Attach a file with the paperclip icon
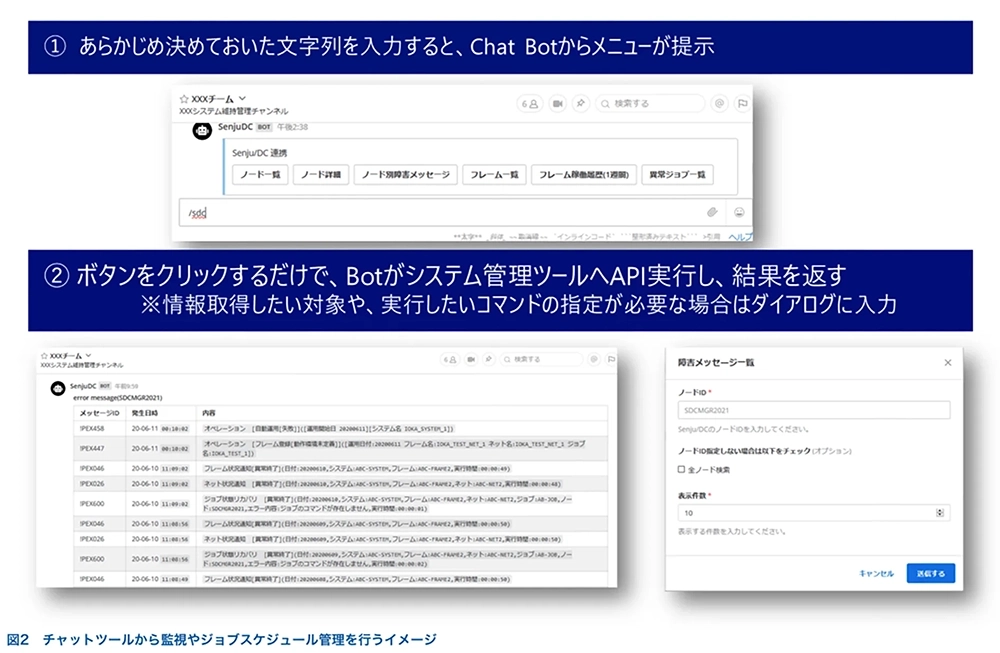The image size is (1000, 653). (712, 212)
